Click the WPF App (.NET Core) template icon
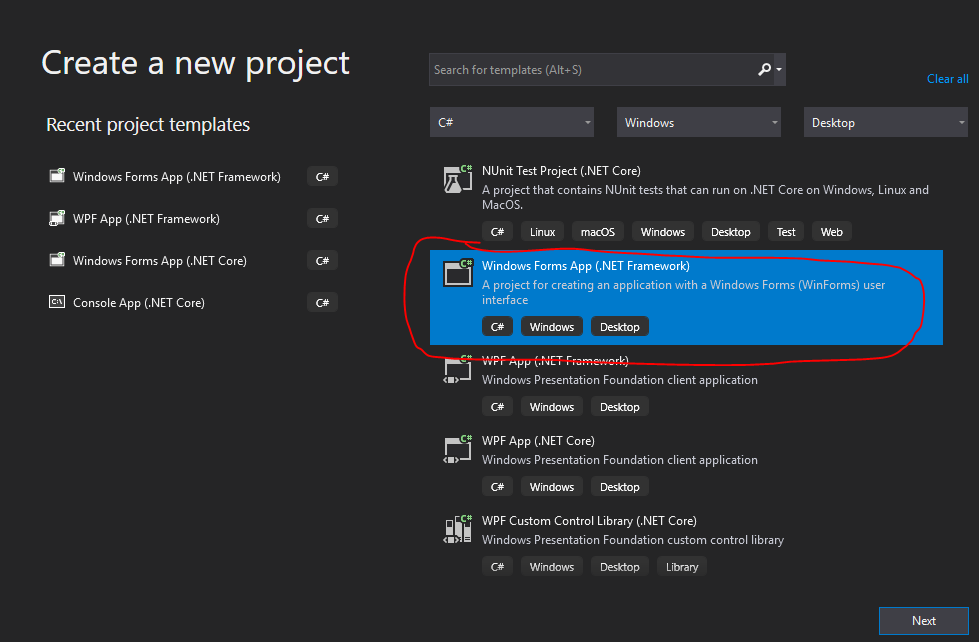Viewport: 979px width, 642px height. 458,449
